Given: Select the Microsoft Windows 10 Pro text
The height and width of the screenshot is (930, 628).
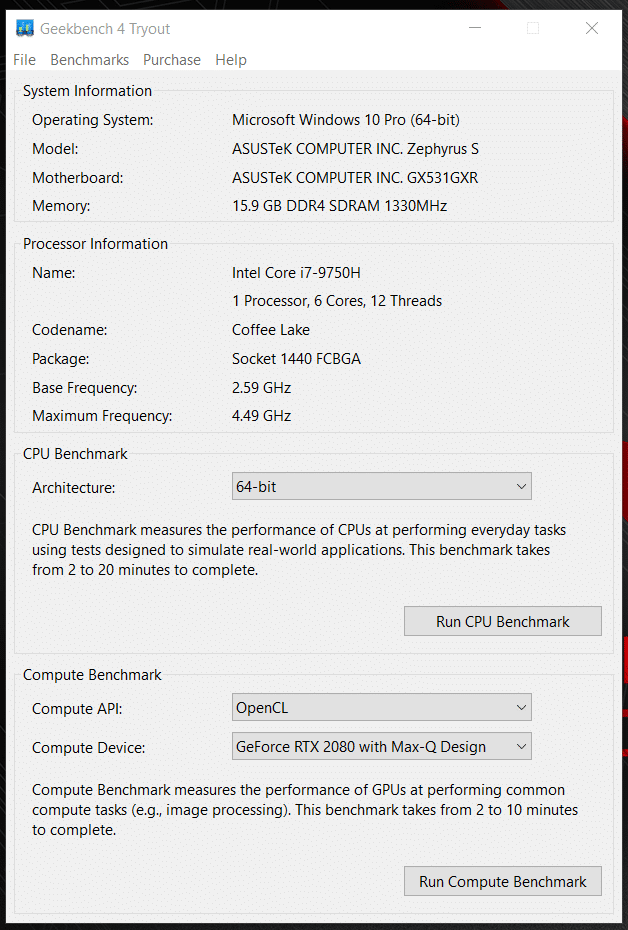Looking at the screenshot, I should point(346,120).
